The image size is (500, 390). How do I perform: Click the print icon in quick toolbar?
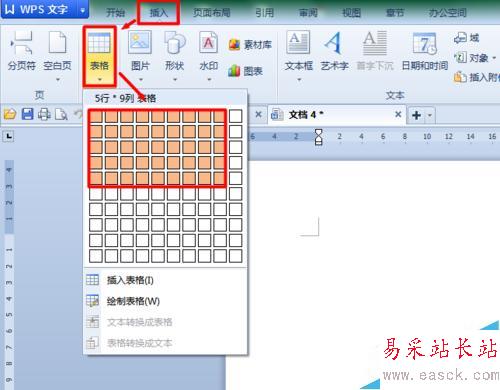pos(44,114)
